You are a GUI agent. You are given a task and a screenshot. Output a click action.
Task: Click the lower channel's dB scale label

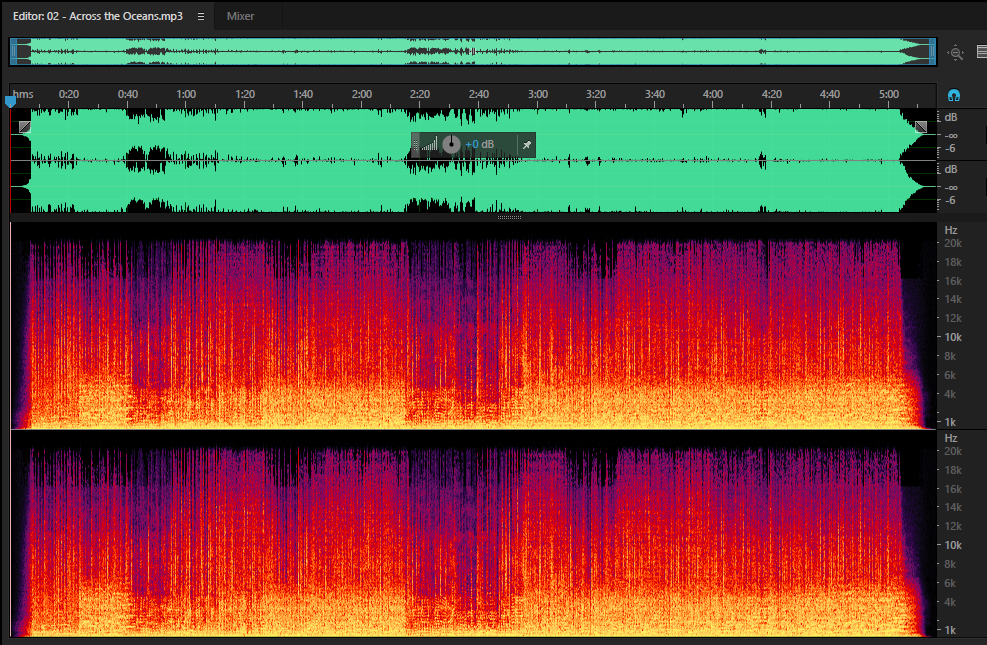[x=951, y=169]
